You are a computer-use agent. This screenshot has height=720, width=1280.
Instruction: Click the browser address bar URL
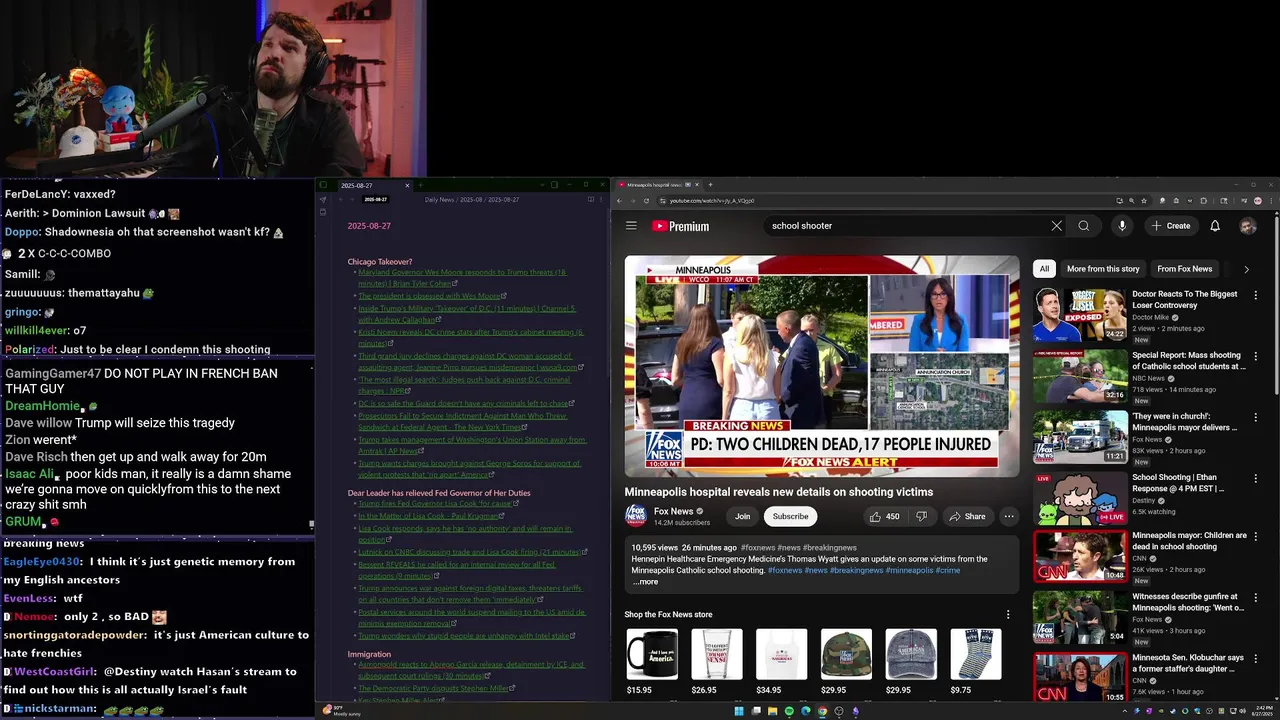click(712, 201)
